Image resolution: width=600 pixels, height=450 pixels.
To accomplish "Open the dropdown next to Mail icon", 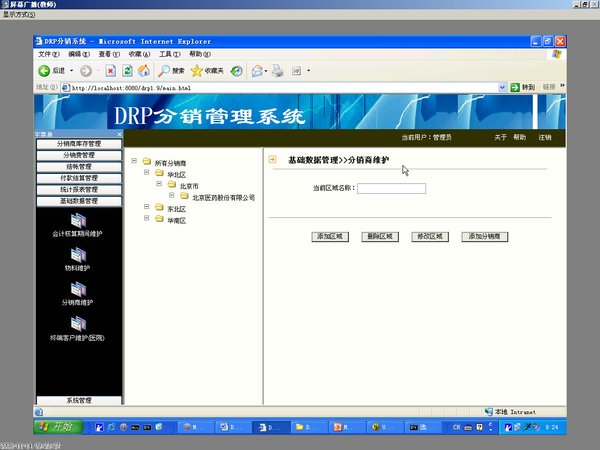I will tap(266, 71).
